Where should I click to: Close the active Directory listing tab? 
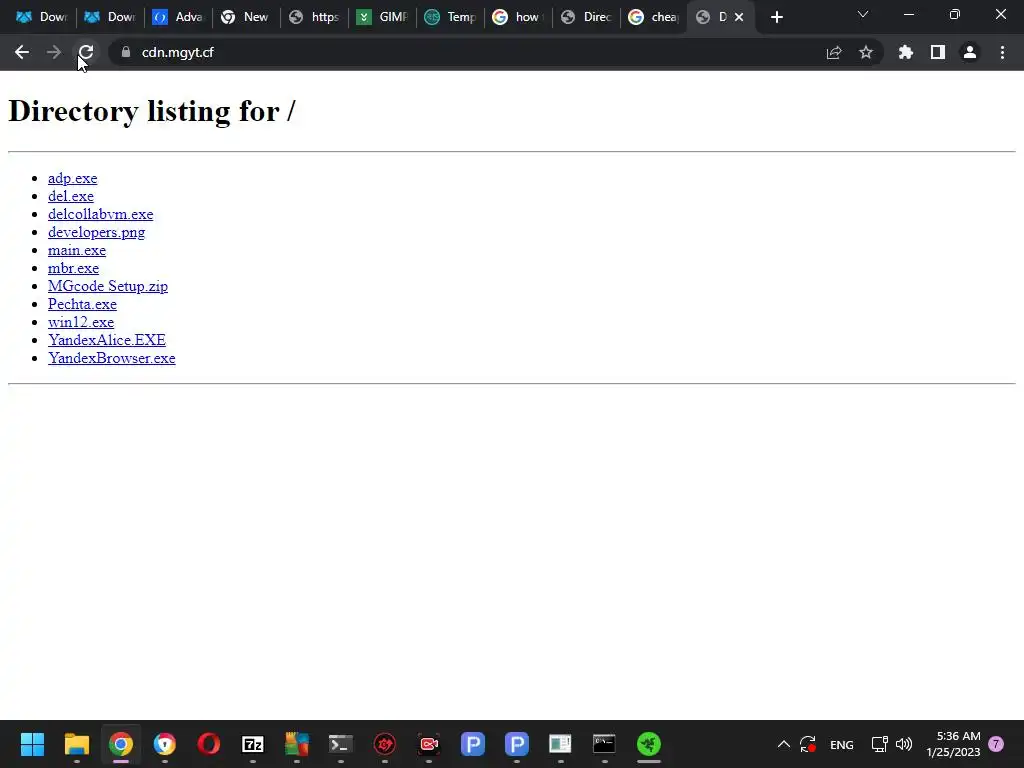[x=739, y=17]
